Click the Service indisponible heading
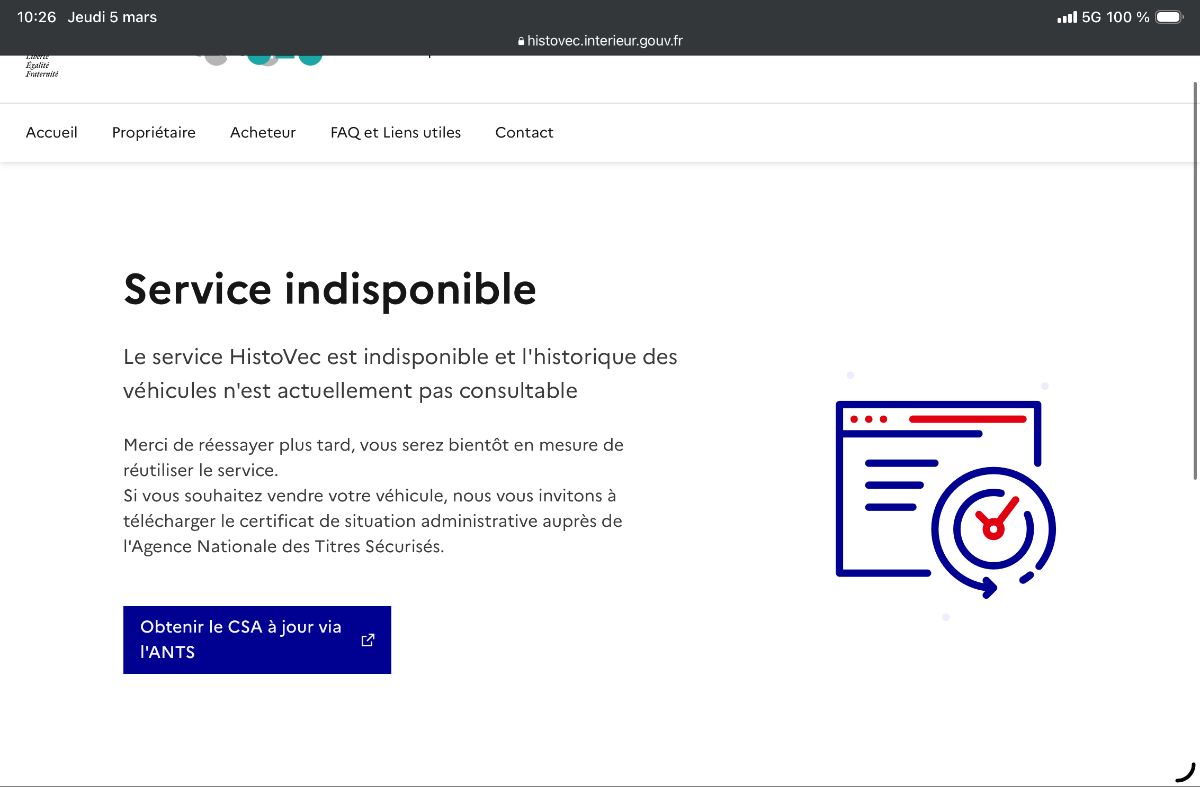 coord(330,289)
